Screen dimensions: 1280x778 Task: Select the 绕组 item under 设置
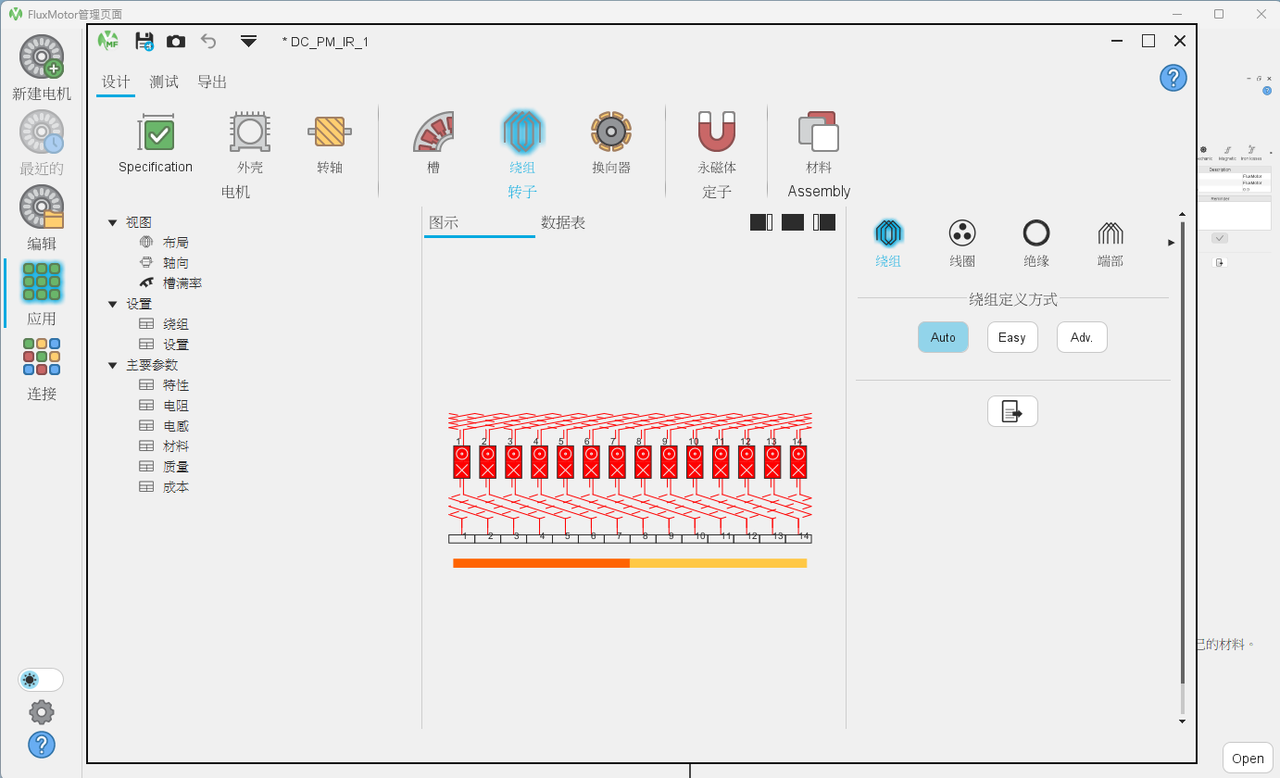175,324
